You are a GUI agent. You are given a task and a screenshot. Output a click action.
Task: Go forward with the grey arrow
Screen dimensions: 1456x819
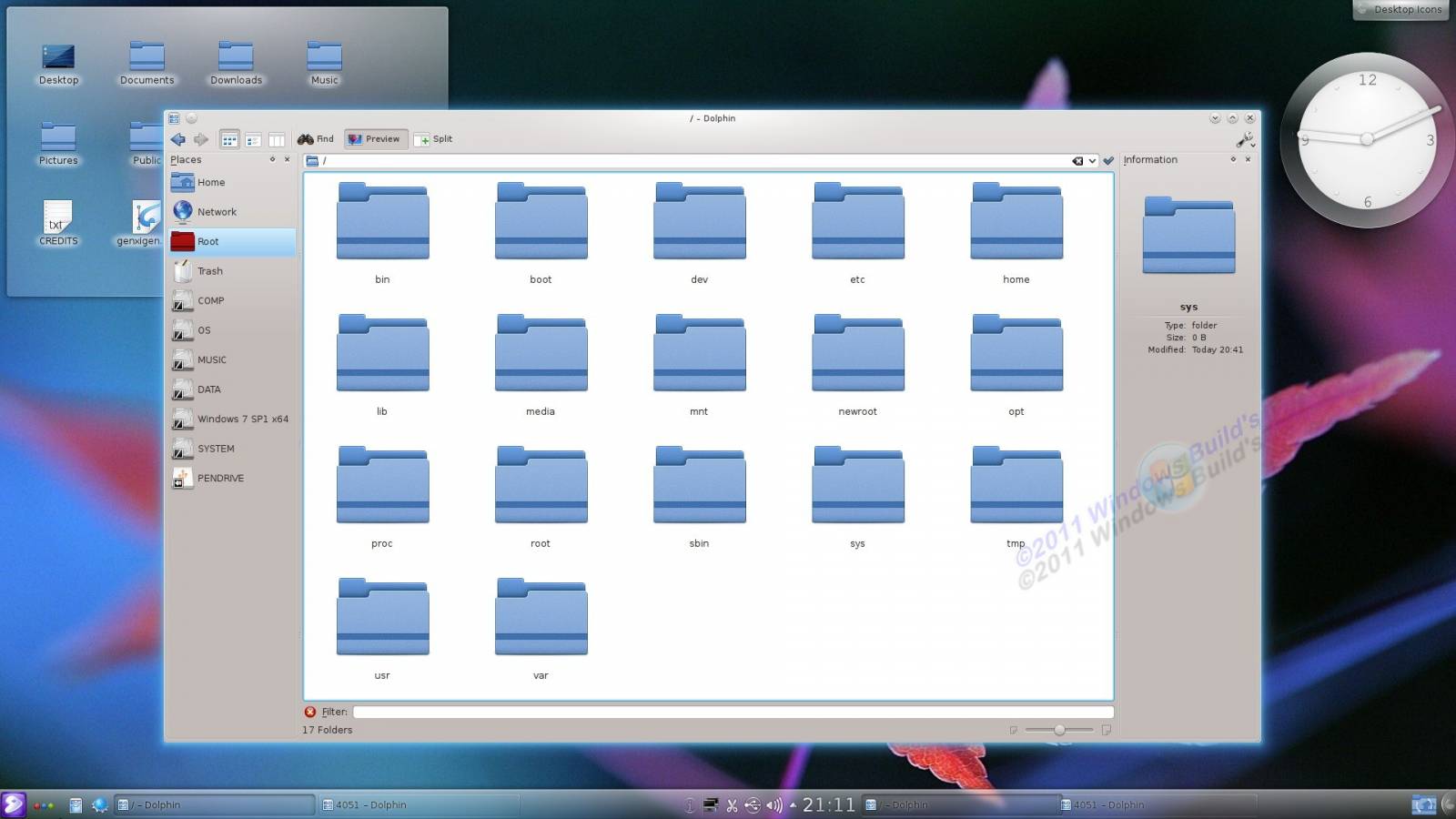201,139
